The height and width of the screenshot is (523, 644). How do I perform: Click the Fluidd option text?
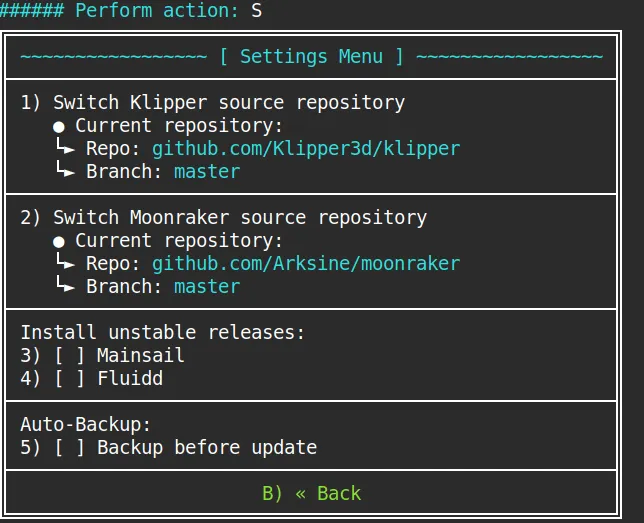coord(130,378)
